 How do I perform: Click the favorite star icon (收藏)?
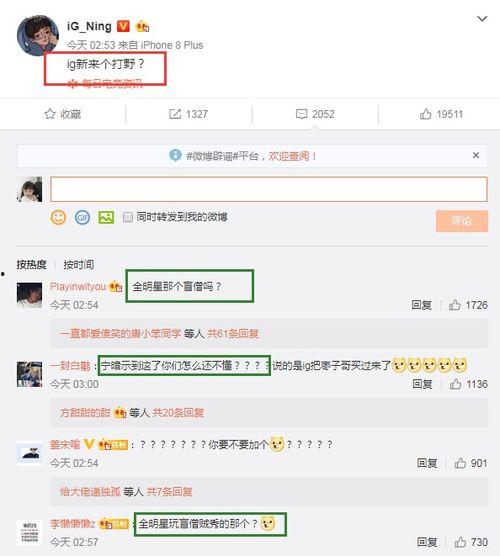click(50, 114)
